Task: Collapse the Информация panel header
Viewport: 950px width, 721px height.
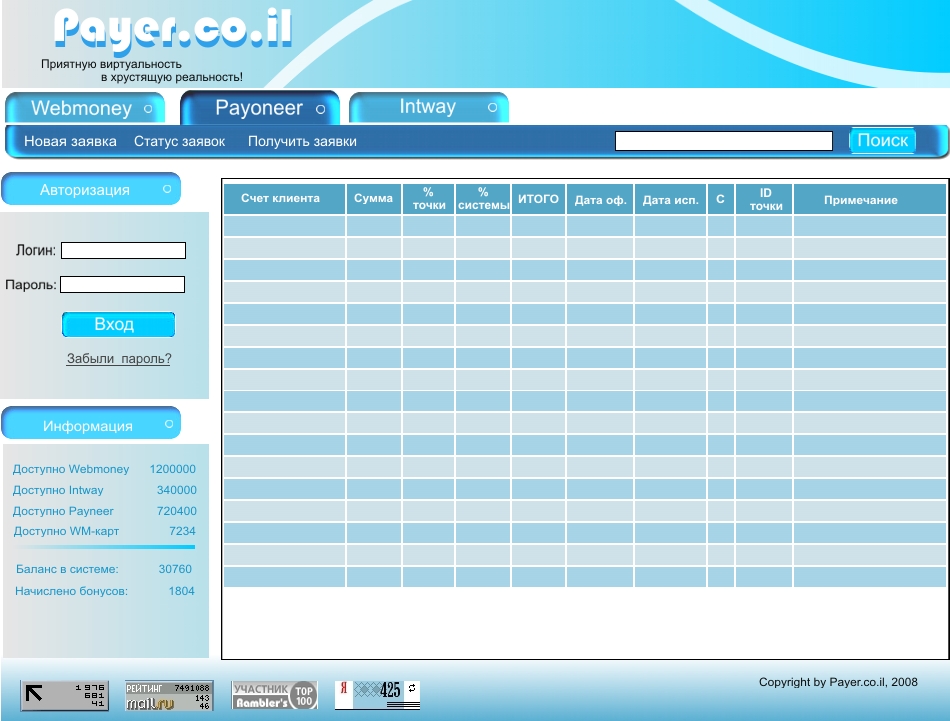Action: (91, 424)
